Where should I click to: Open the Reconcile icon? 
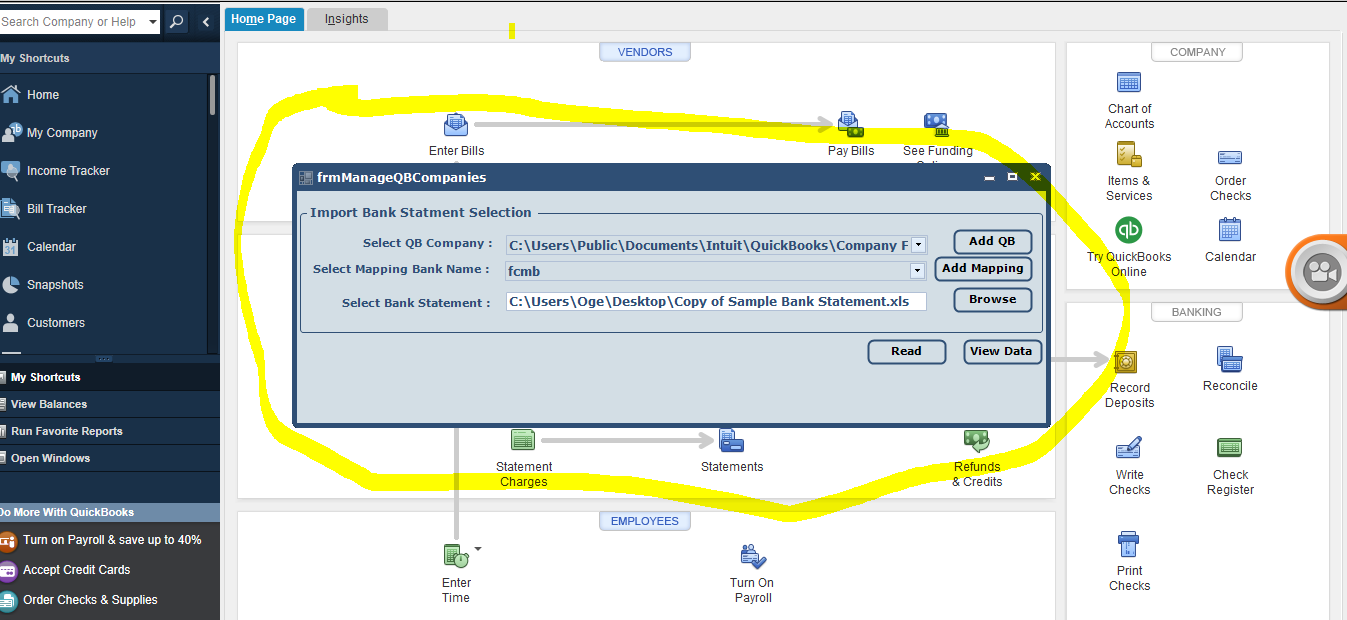click(x=1230, y=359)
